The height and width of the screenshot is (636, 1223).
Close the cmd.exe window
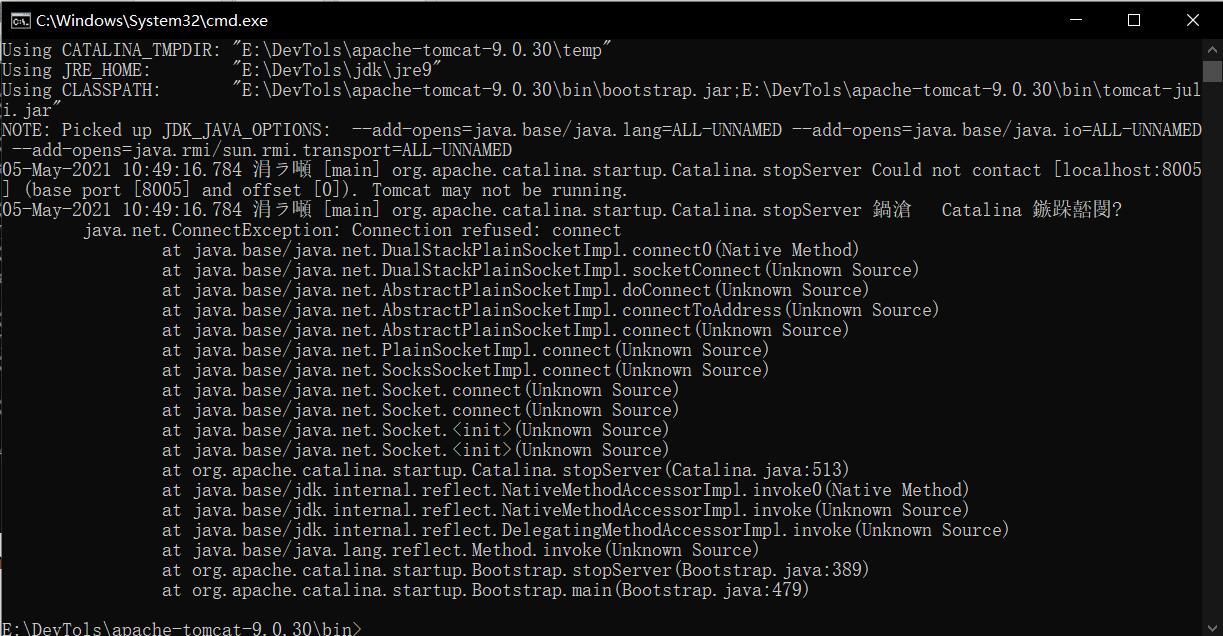[1192, 20]
